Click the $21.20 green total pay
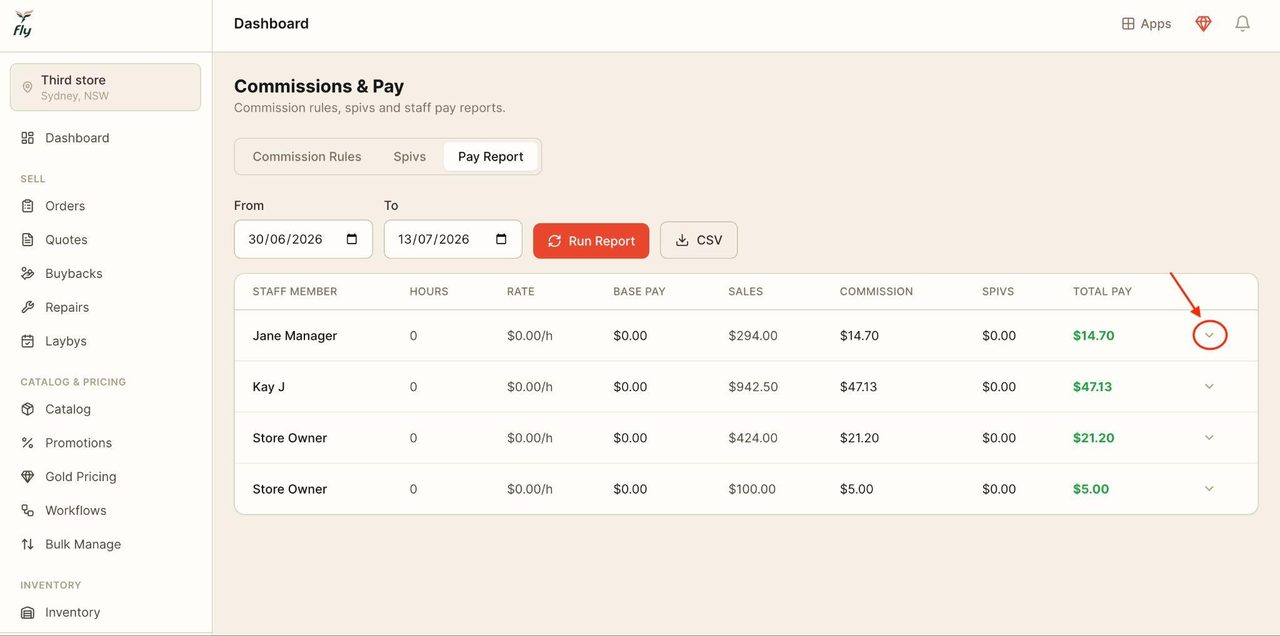 pos(1094,438)
